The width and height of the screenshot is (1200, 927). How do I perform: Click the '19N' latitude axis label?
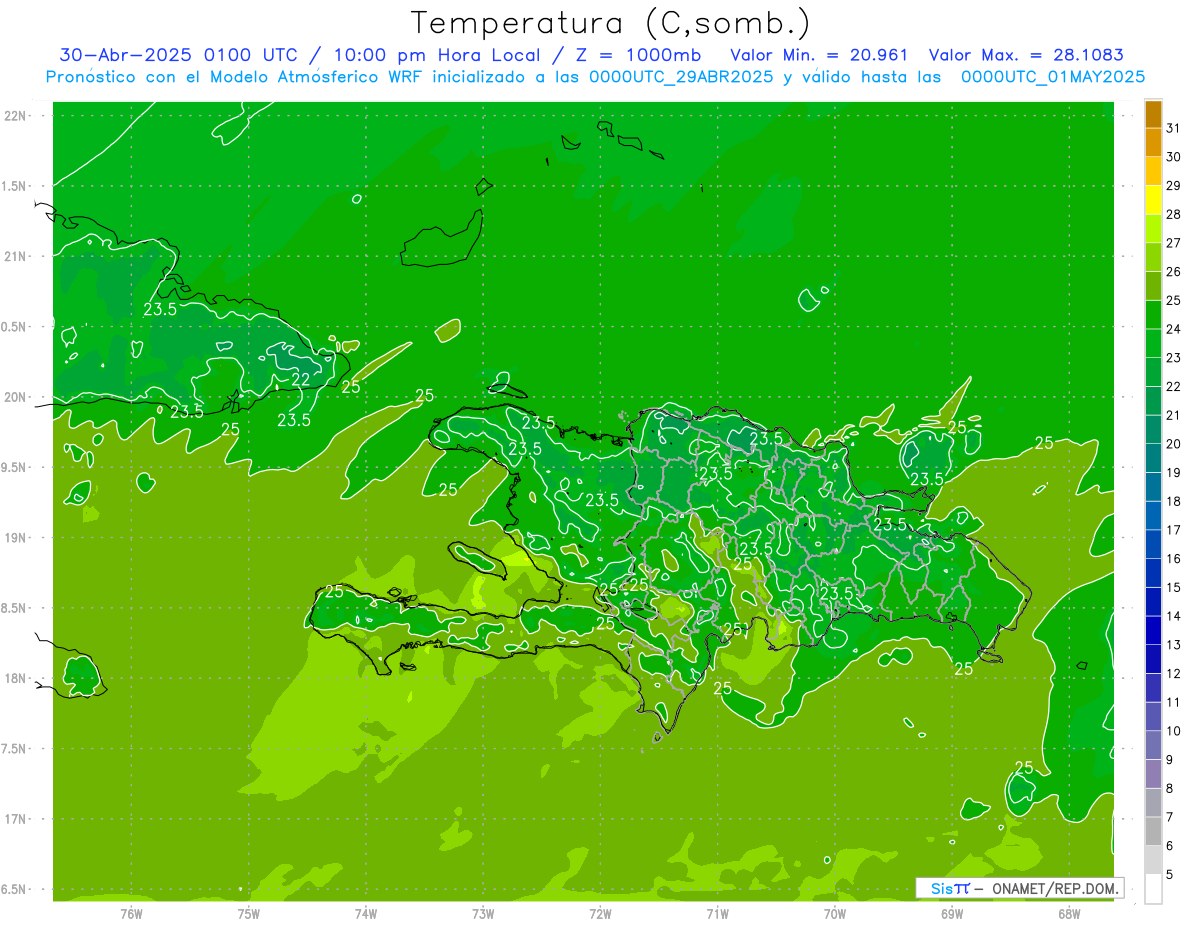(x=15, y=538)
